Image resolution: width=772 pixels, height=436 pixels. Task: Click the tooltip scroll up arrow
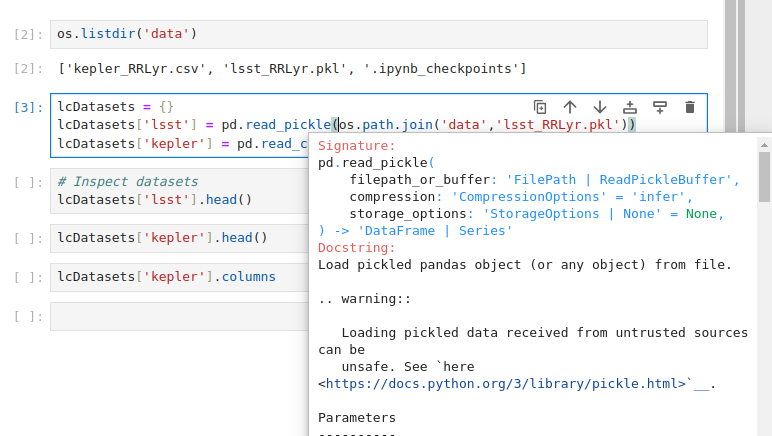(x=764, y=145)
